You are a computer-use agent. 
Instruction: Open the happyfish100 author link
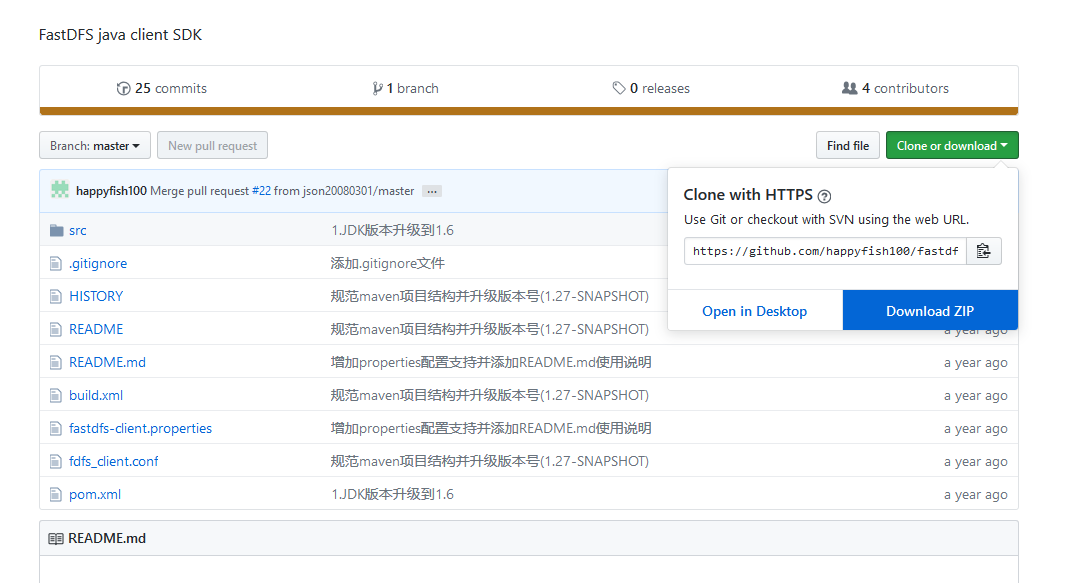point(111,191)
